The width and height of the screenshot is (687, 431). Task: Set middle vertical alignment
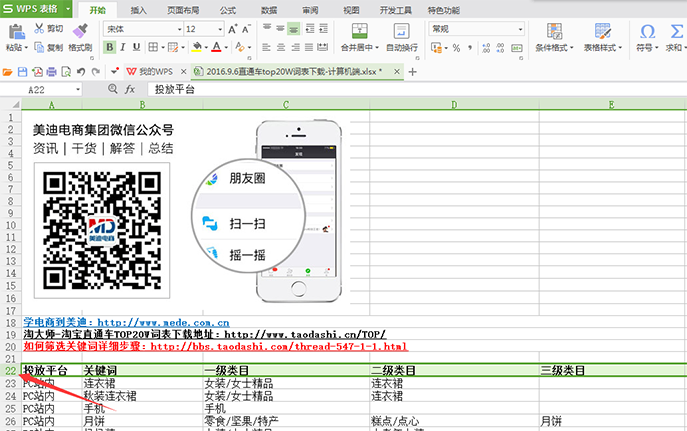pyautogui.click(x=280, y=28)
